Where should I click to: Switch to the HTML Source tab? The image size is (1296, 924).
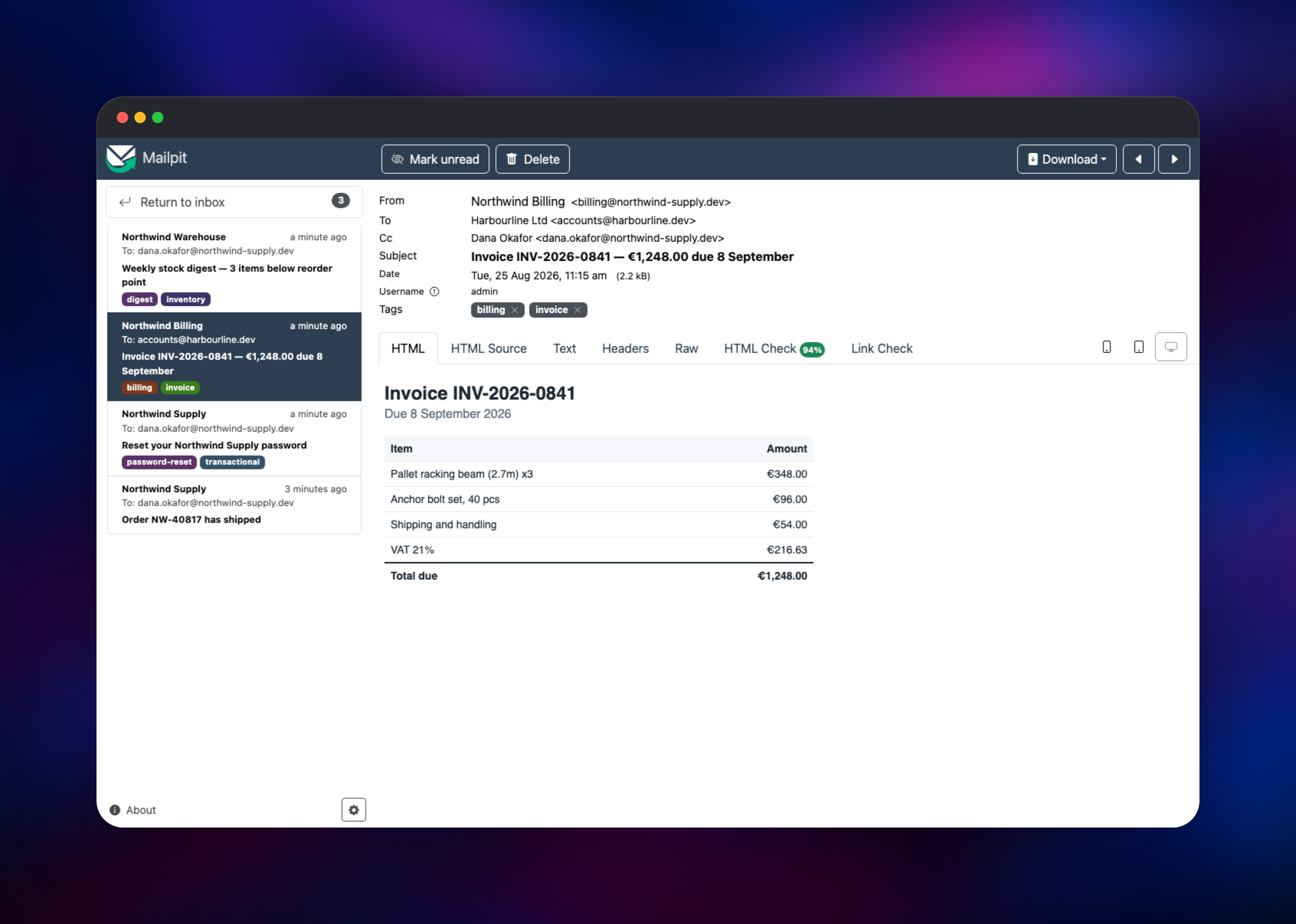coord(489,348)
